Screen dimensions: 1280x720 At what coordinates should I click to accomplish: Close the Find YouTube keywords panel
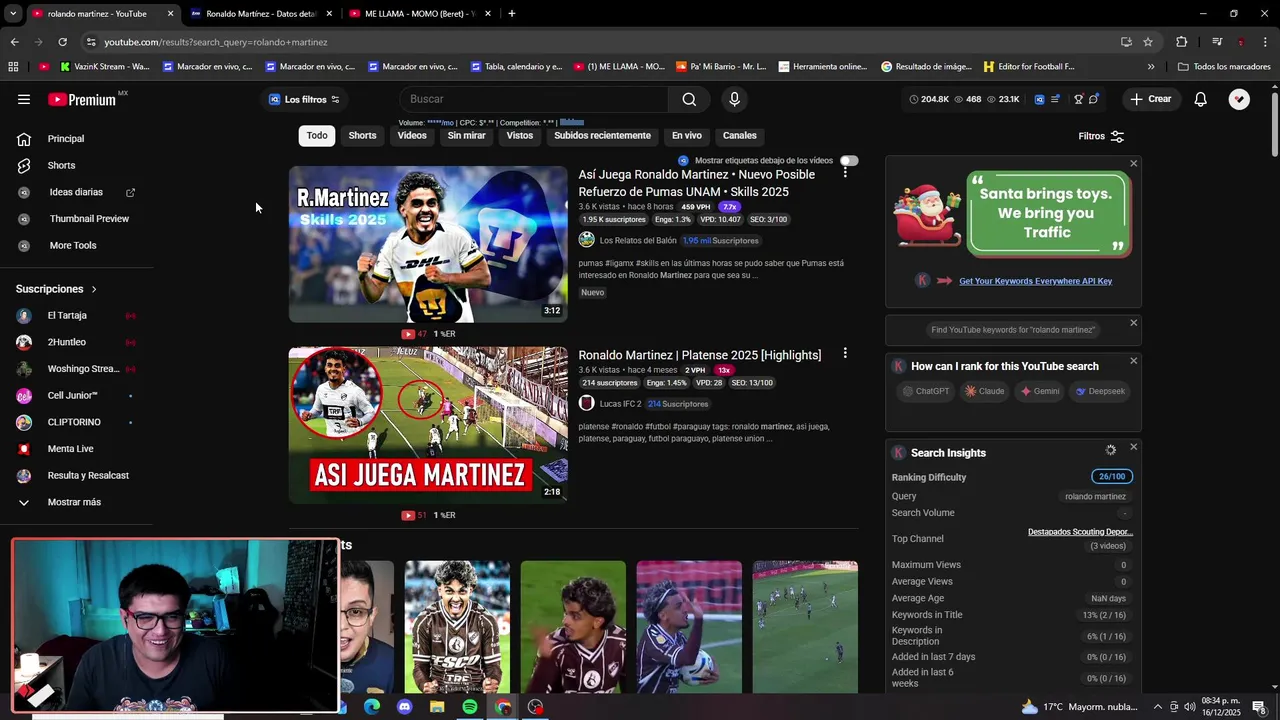(x=1133, y=323)
